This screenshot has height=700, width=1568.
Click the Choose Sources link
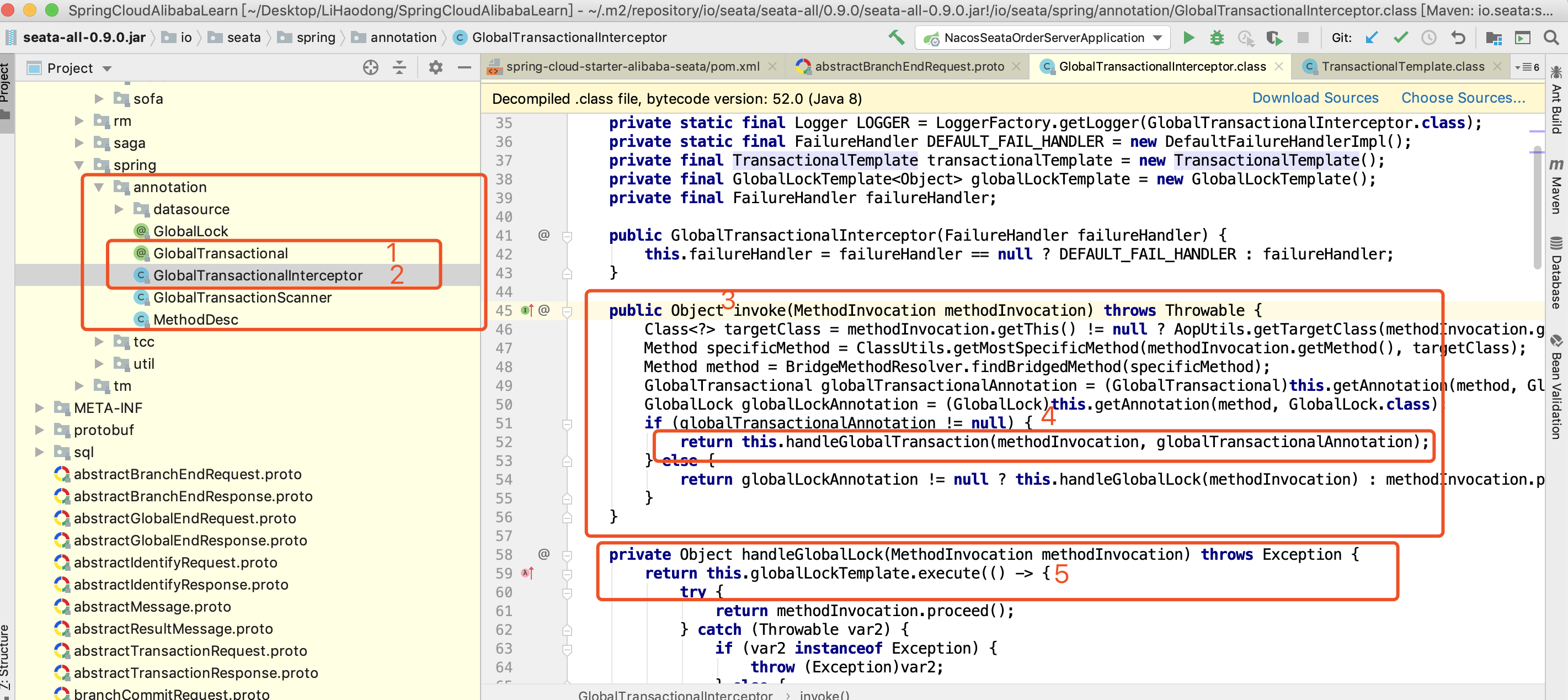1463,98
